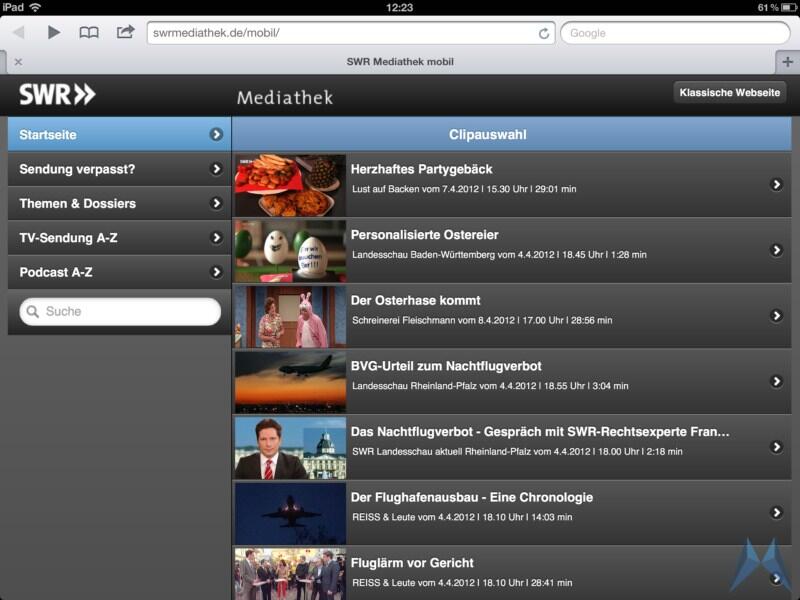Open the BVG-Urteil airplane sunset thumbnail
This screenshot has height=600, width=800.
tap(290, 382)
